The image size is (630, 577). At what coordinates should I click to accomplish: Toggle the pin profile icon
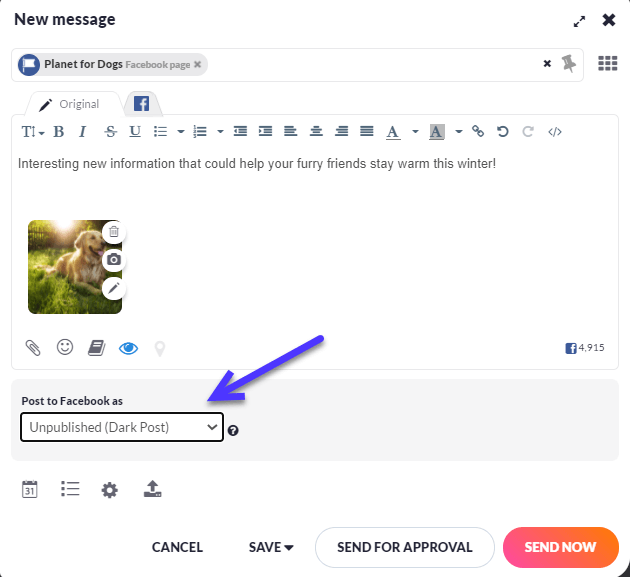coord(570,63)
